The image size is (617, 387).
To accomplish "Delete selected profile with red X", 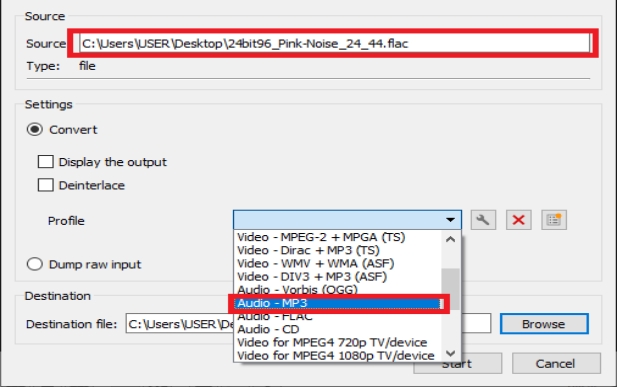I will 519,220.
